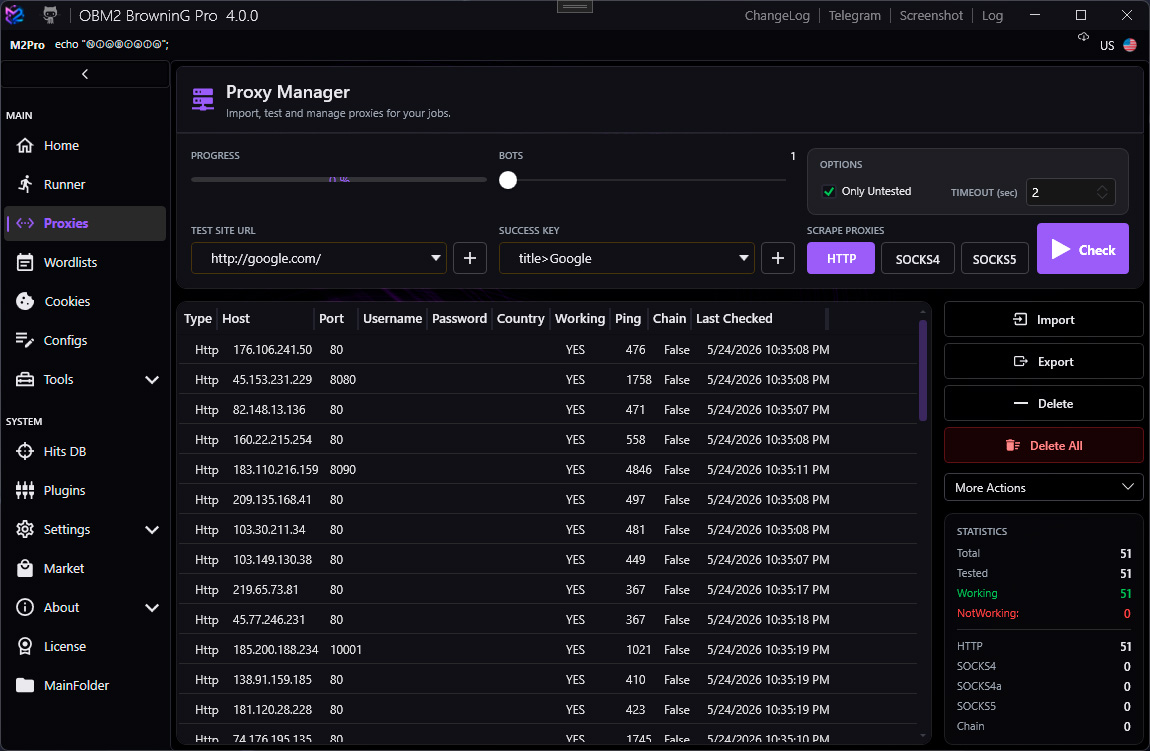Click the progress bar
The width and height of the screenshot is (1150, 751).
click(x=339, y=180)
